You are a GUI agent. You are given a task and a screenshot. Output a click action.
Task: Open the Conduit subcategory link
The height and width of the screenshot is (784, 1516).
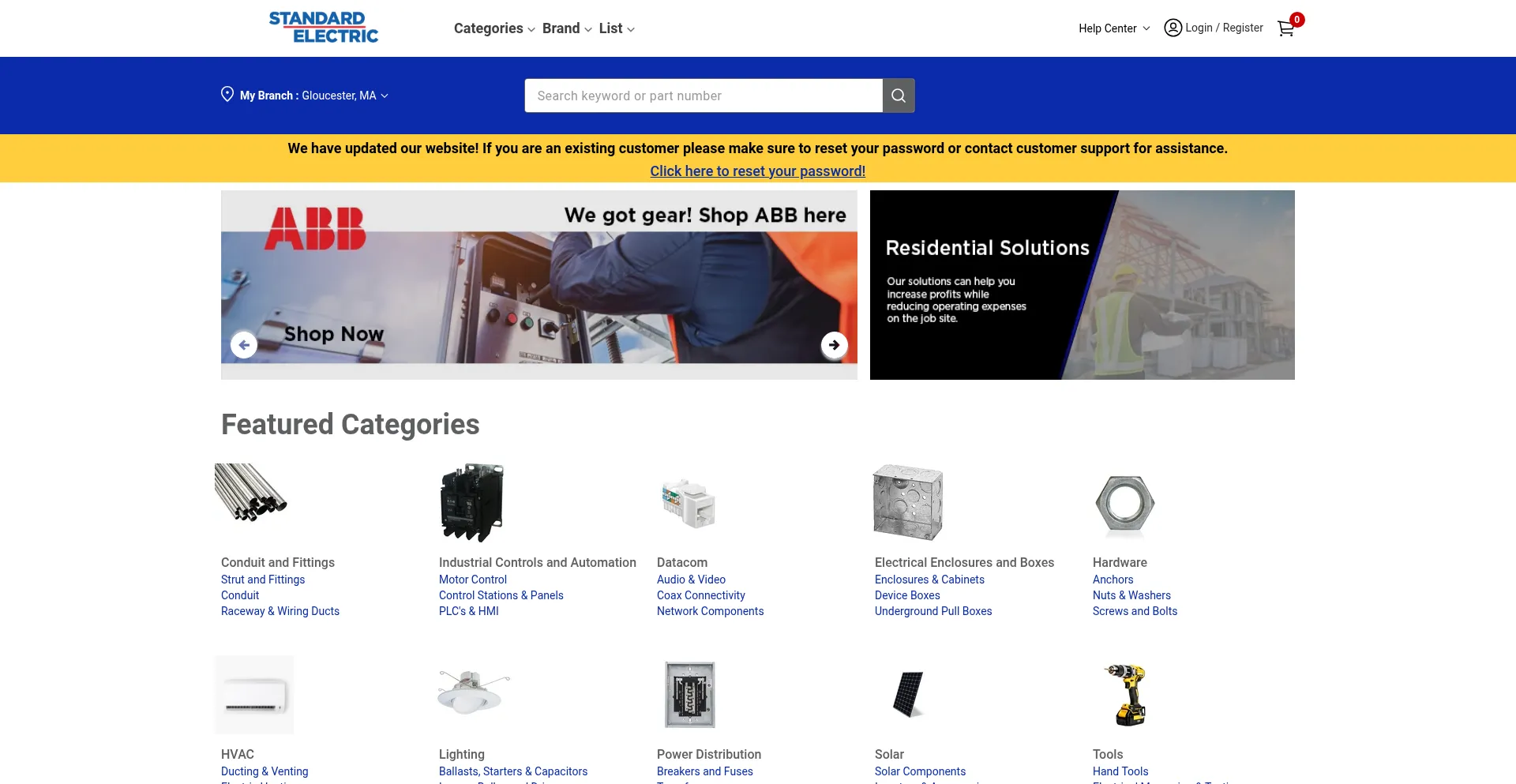click(240, 595)
